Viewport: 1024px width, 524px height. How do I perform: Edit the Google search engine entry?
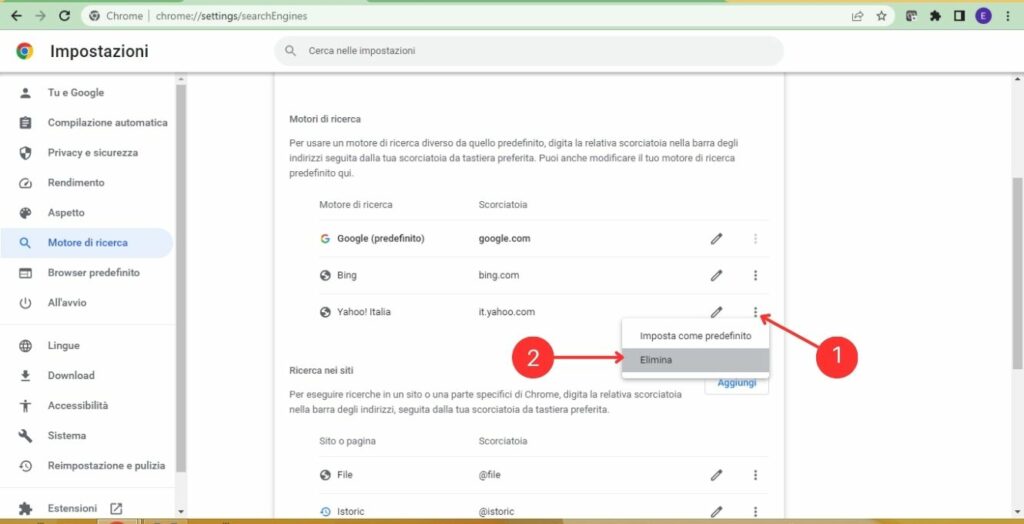coord(716,239)
